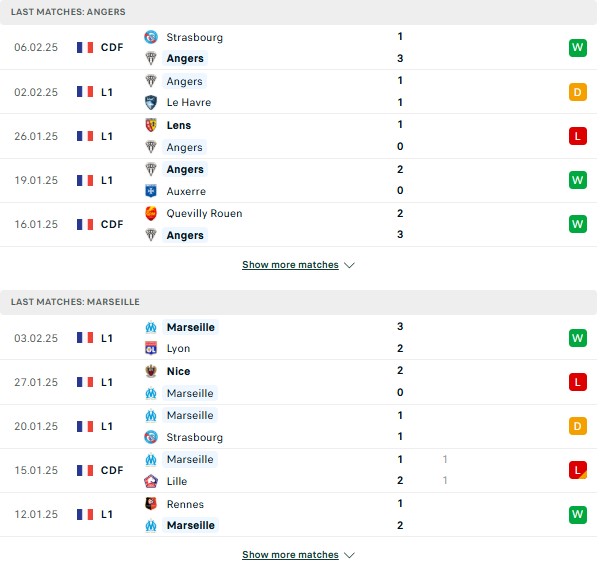
Task: Click the Nice club crest icon
Action: coord(151,371)
